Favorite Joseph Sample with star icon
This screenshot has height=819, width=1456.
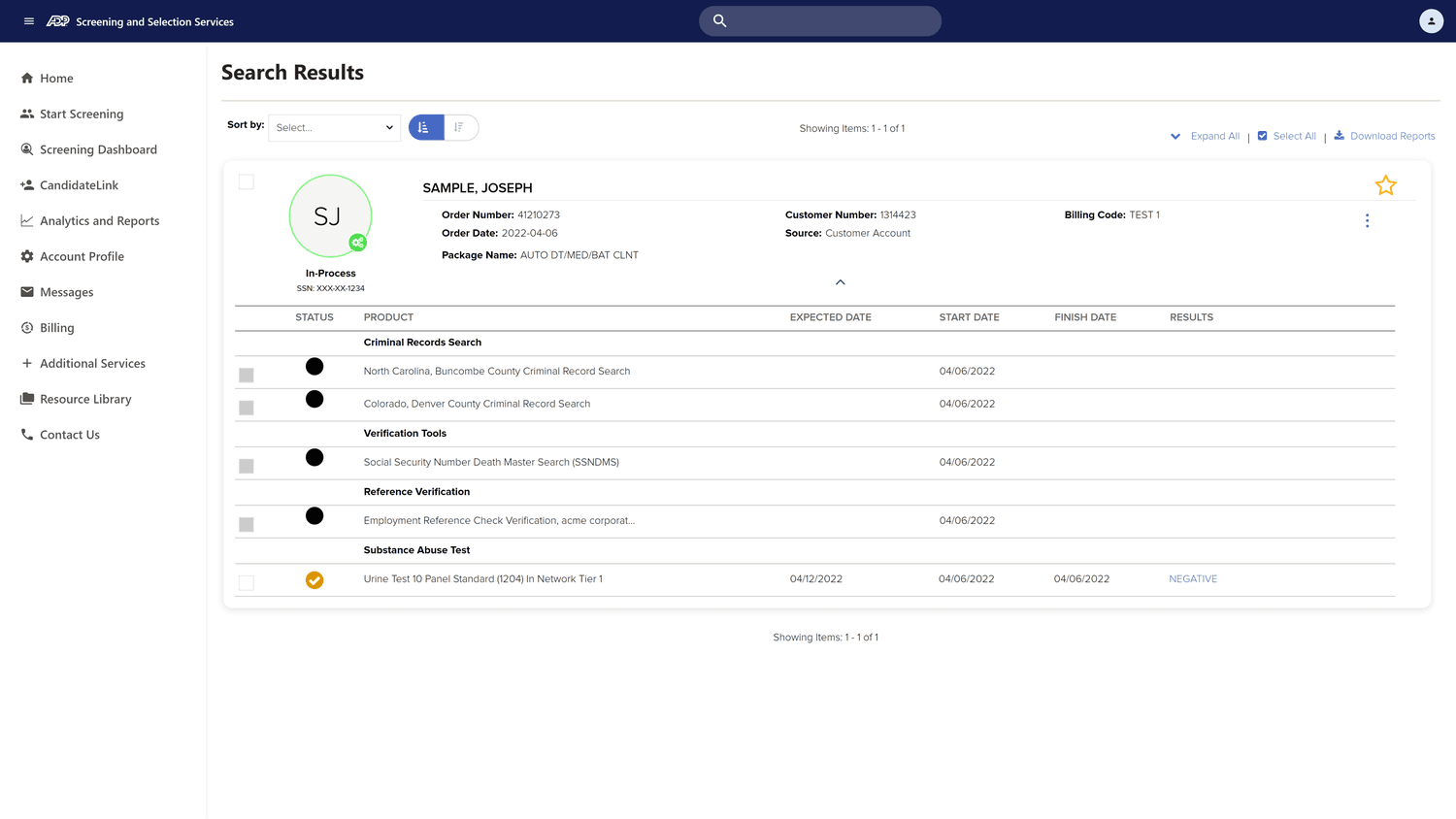pos(1385,185)
